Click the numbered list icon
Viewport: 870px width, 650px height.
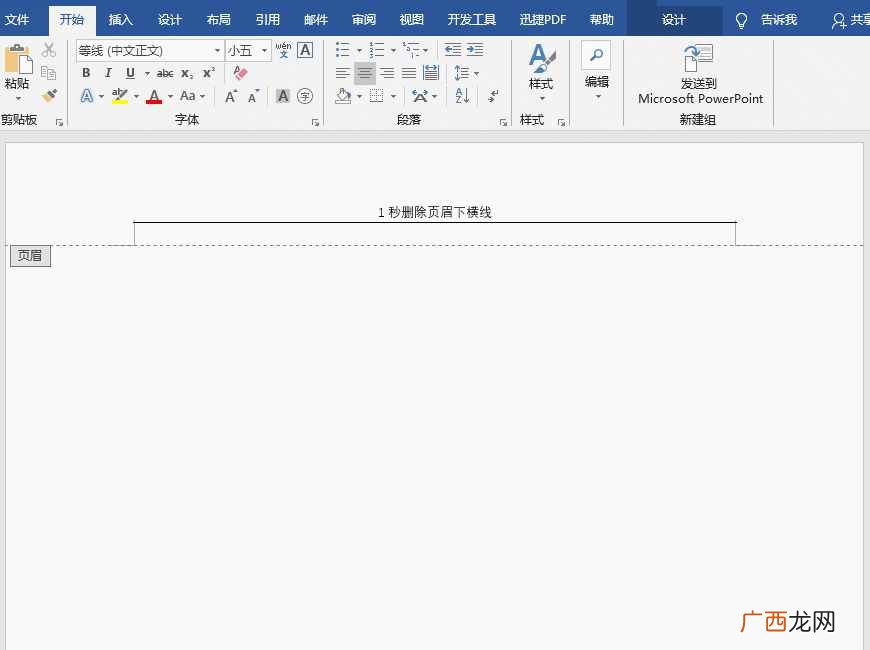tap(377, 50)
